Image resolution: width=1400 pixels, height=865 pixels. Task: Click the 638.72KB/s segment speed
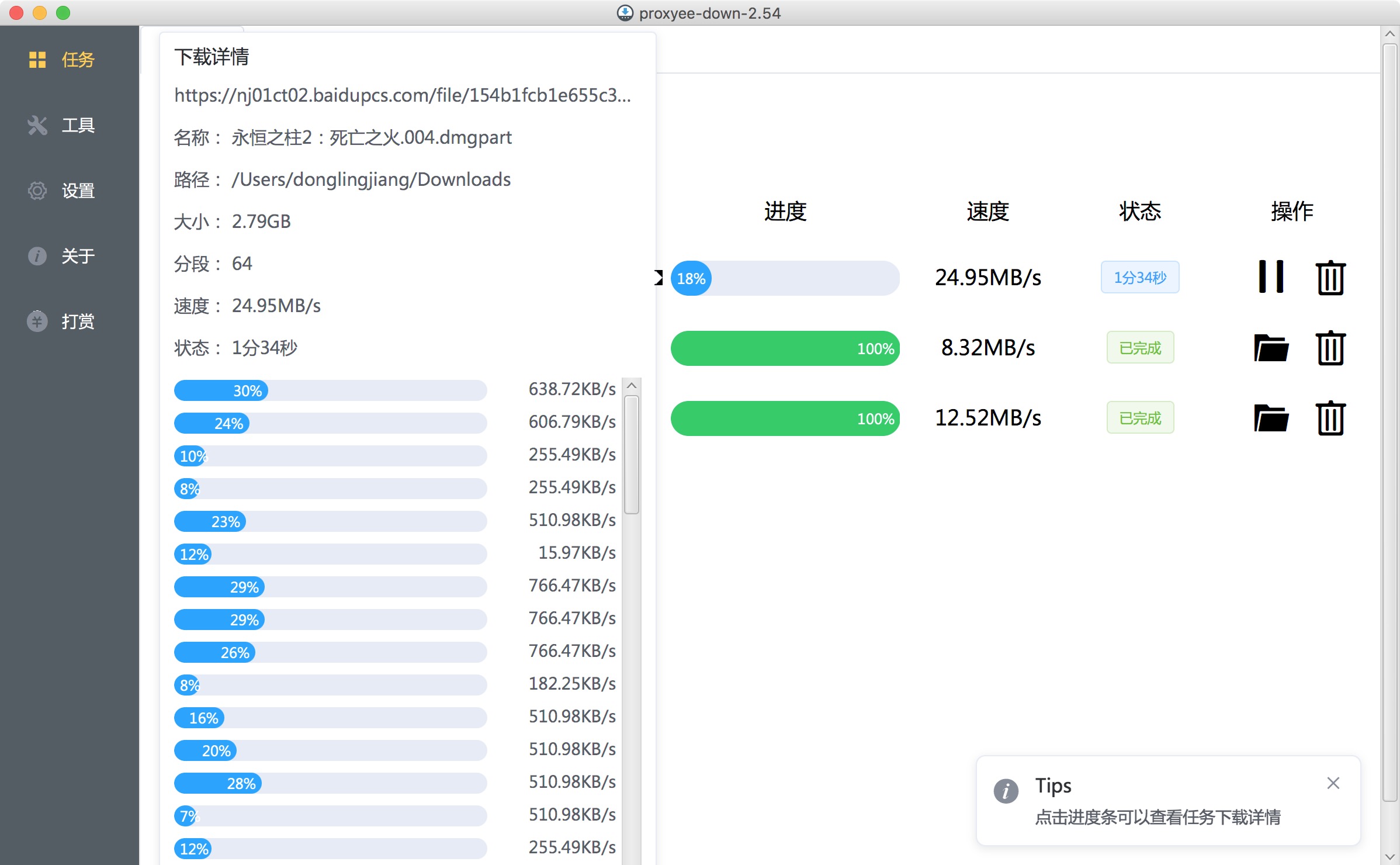[x=572, y=389]
